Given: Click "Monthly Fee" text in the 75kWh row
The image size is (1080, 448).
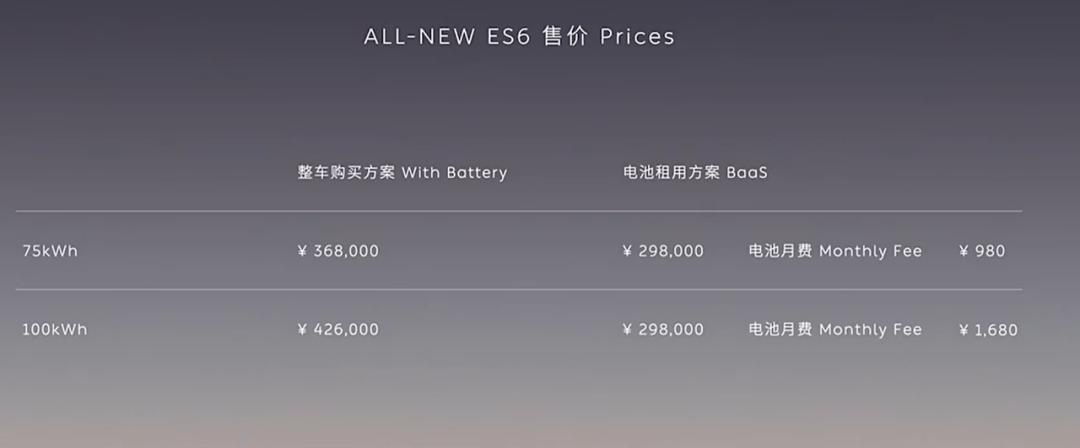Looking at the screenshot, I should [x=870, y=251].
